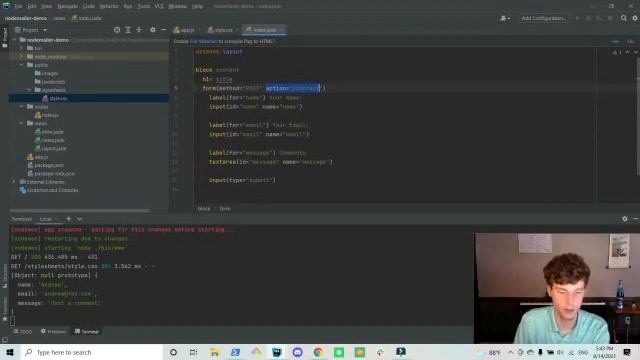Open Slack from the taskbar

[380, 352]
